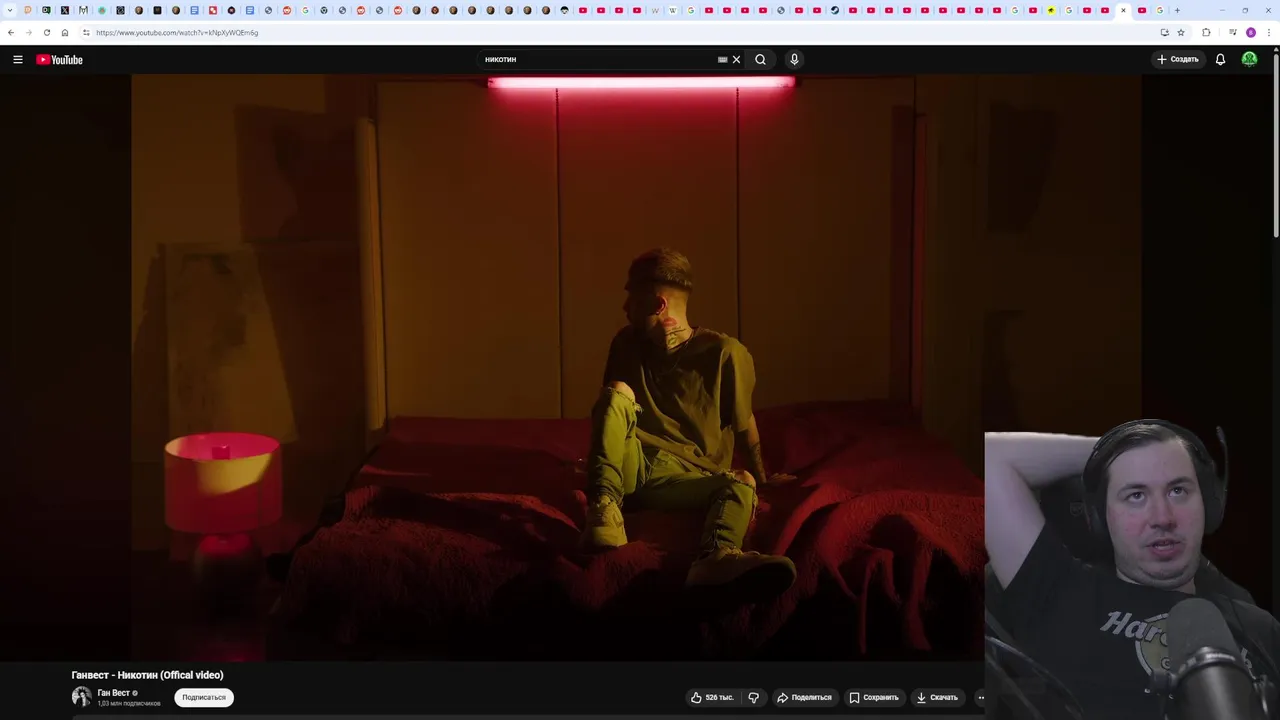Close the current active tab
The image size is (1280, 720).
pos(1123,10)
